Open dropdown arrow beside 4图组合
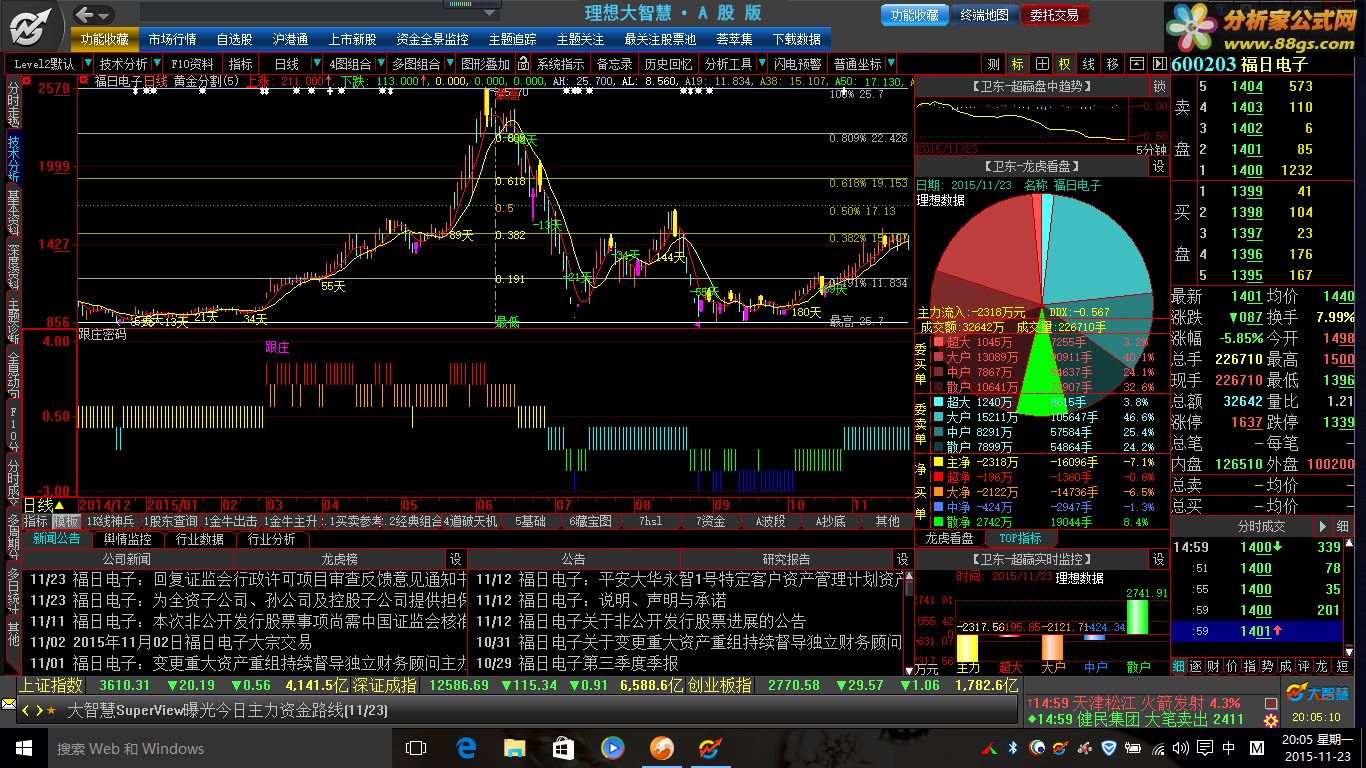This screenshot has height=768, width=1366. (x=380, y=64)
